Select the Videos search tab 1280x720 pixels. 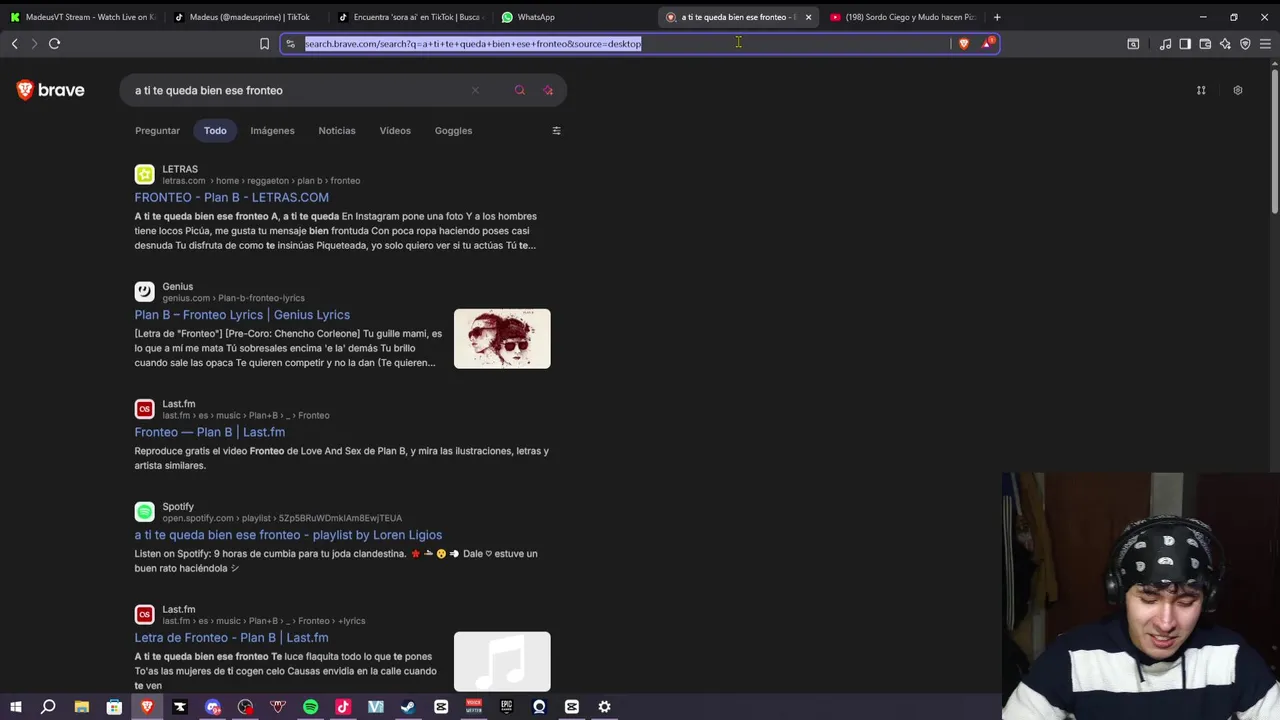coord(395,131)
